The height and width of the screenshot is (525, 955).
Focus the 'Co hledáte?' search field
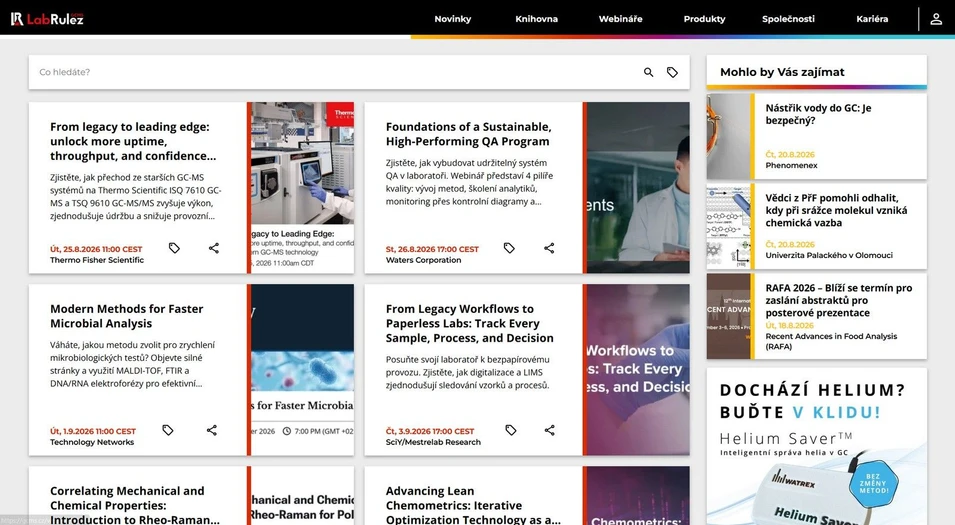pos(335,72)
